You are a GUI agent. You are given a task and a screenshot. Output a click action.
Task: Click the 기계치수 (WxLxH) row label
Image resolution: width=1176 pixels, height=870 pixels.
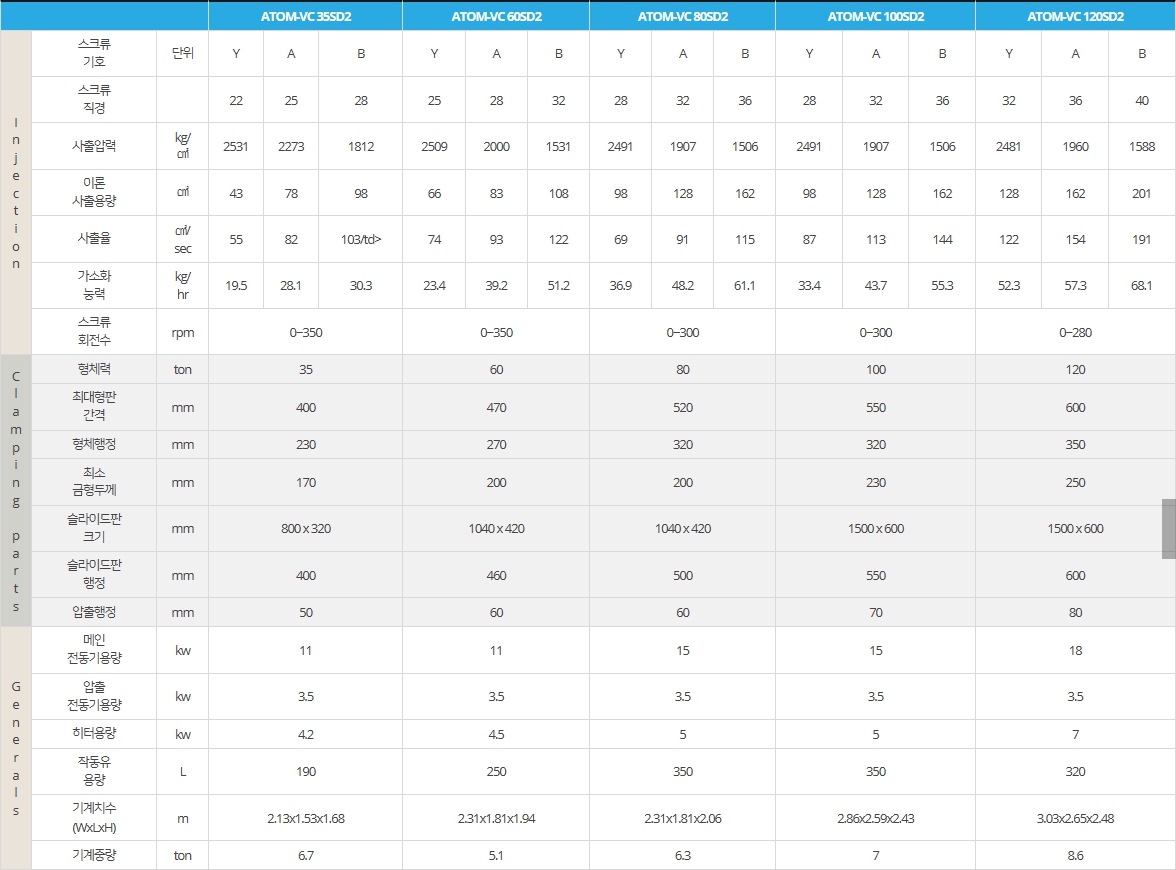pyautogui.click(x=94, y=818)
